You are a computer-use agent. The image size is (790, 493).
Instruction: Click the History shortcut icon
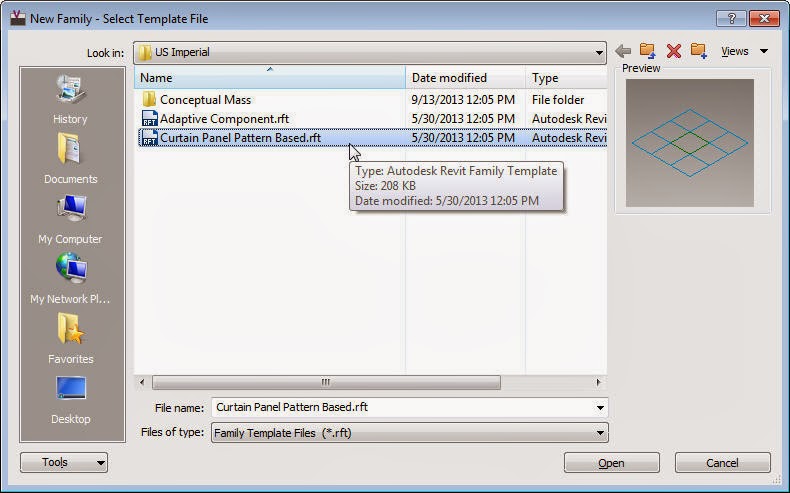[x=71, y=91]
